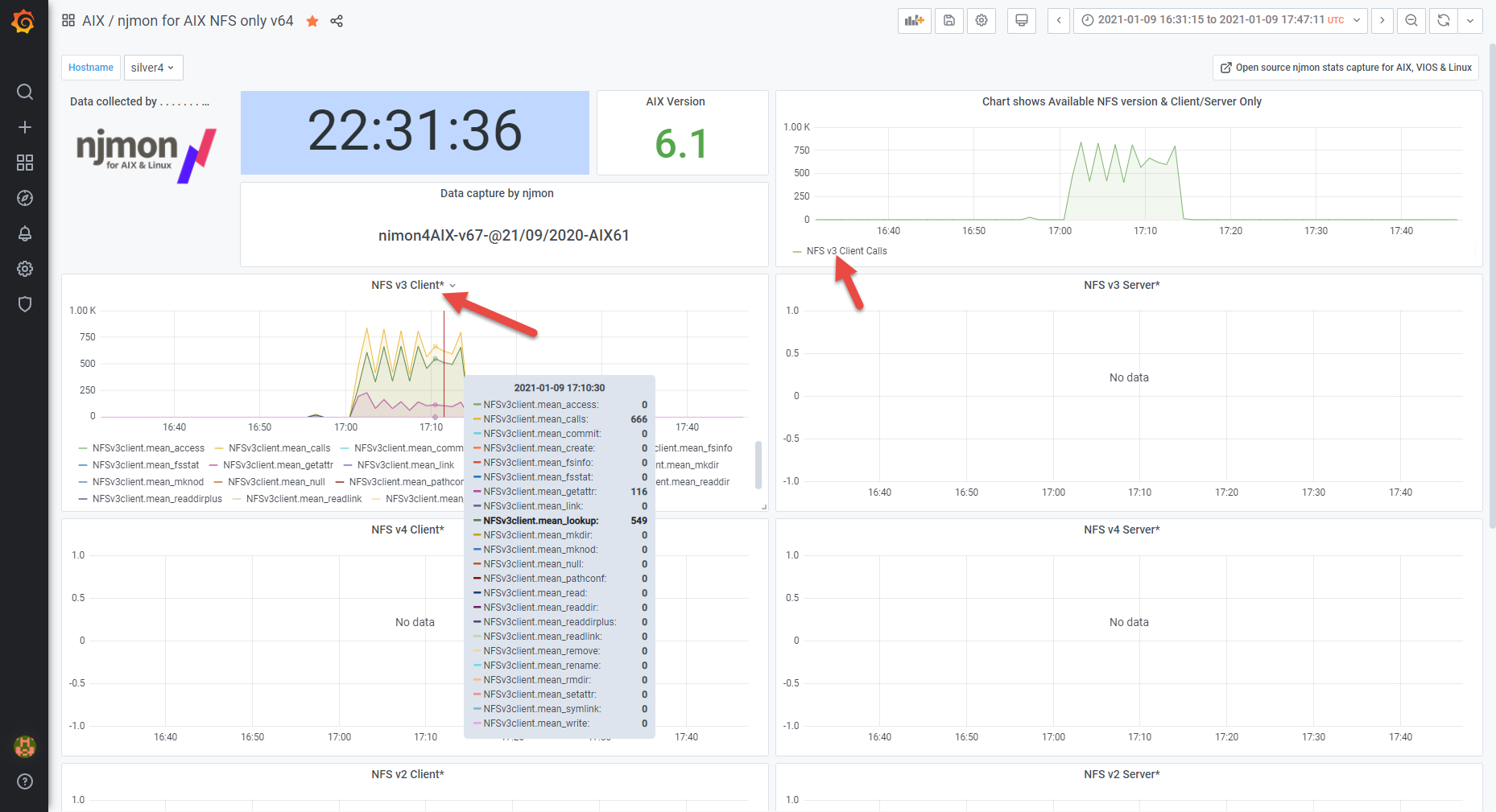This screenshot has height=812, width=1496.
Task: Click the NFS v3 Client legend scrollbar
Action: click(x=758, y=465)
